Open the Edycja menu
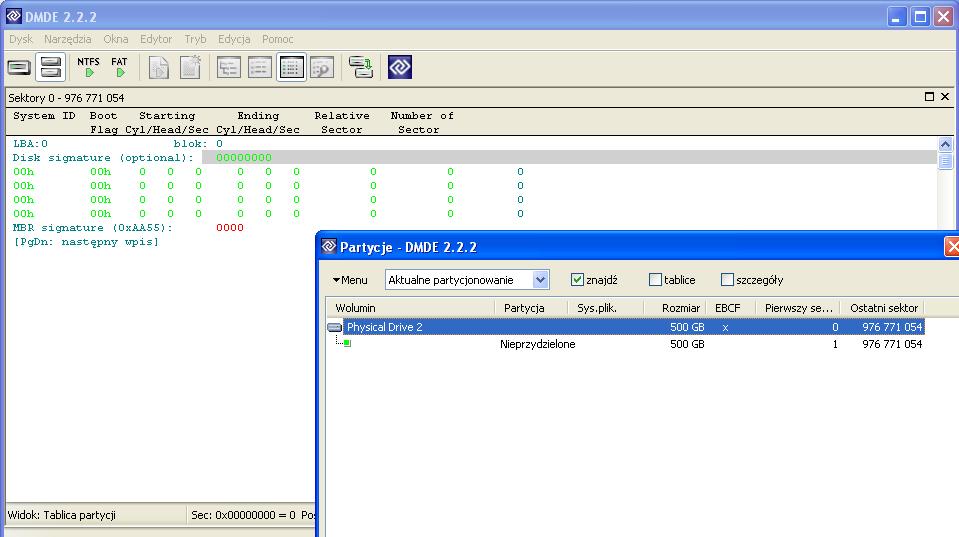This screenshot has width=959, height=537. (x=234, y=39)
